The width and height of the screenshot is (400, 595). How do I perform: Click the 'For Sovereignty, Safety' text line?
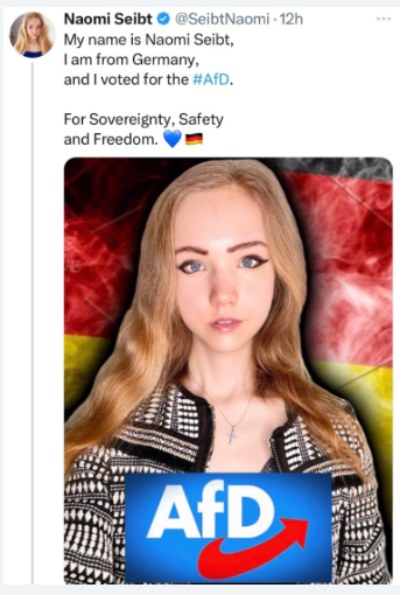coord(143,119)
